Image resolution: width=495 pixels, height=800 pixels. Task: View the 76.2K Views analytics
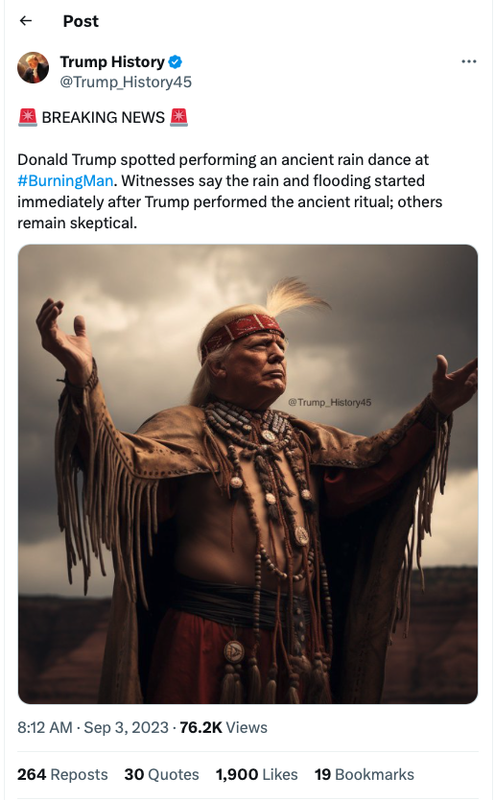(x=224, y=727)
